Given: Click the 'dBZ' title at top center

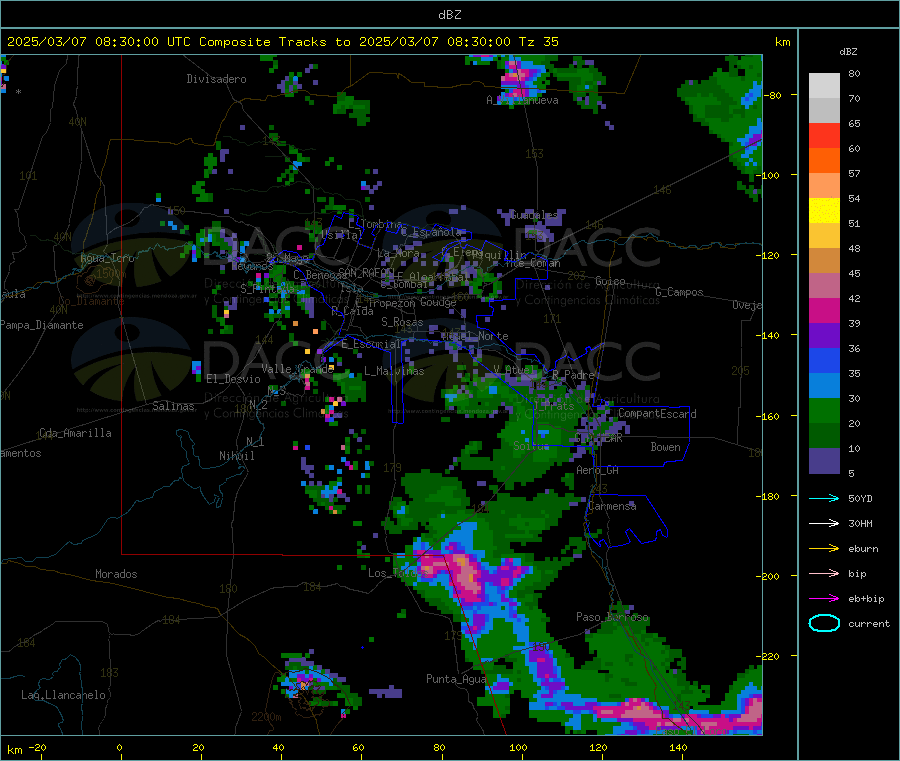Looking at the screenshot, I should [x=449, y=15].
